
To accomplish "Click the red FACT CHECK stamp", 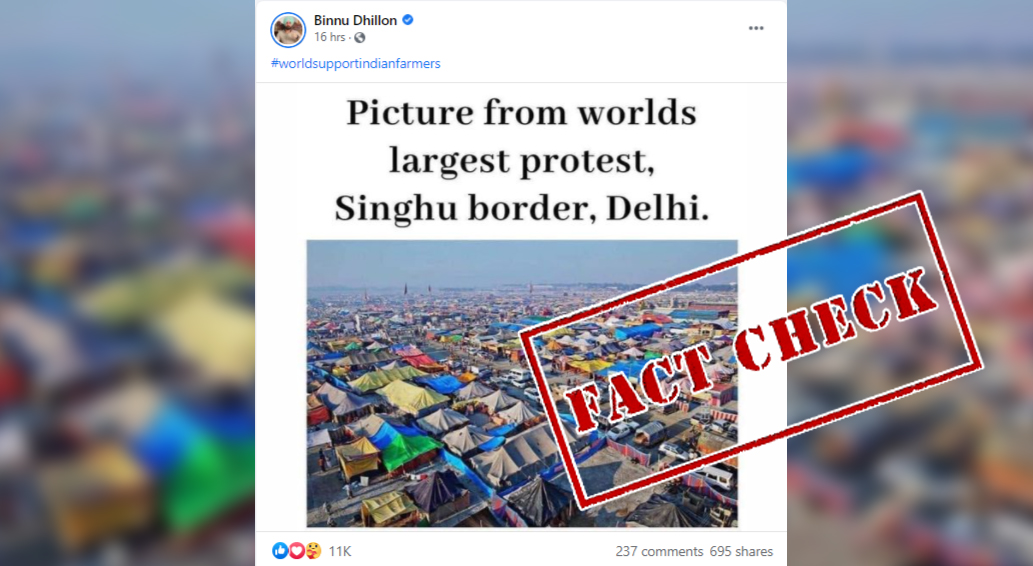I will coord(751,351).
